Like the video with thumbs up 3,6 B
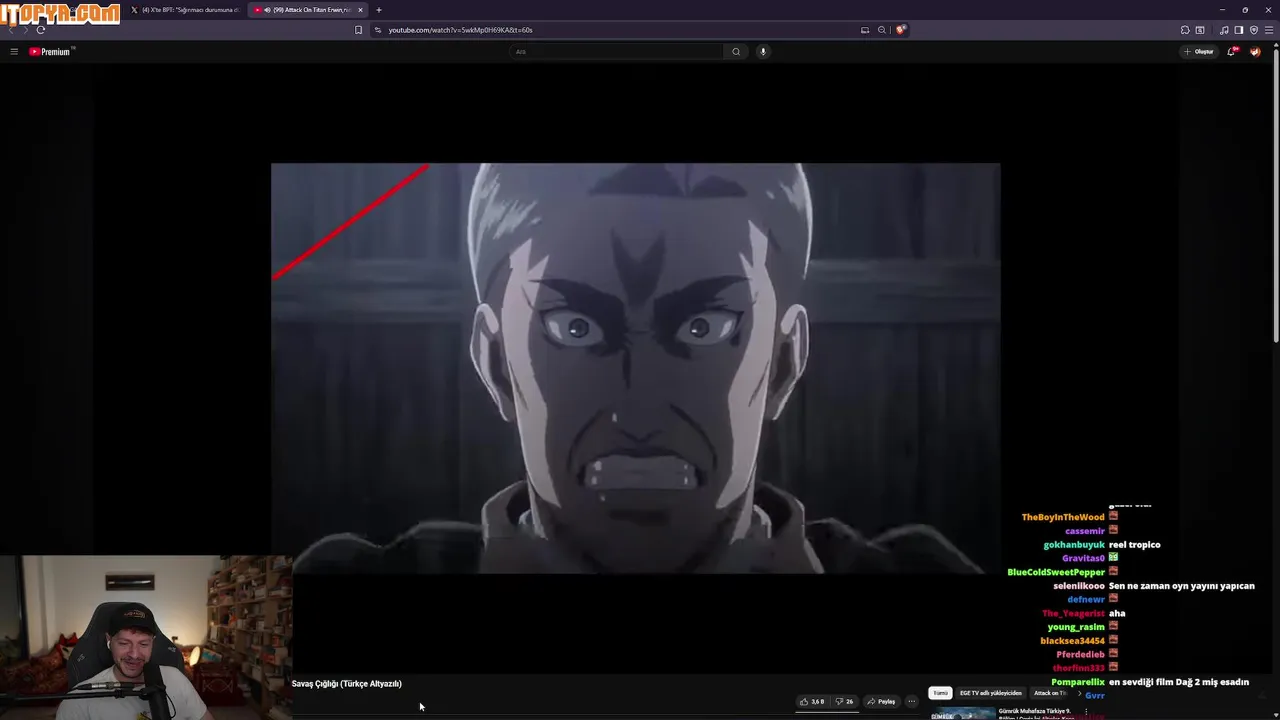 pos(812,701)
